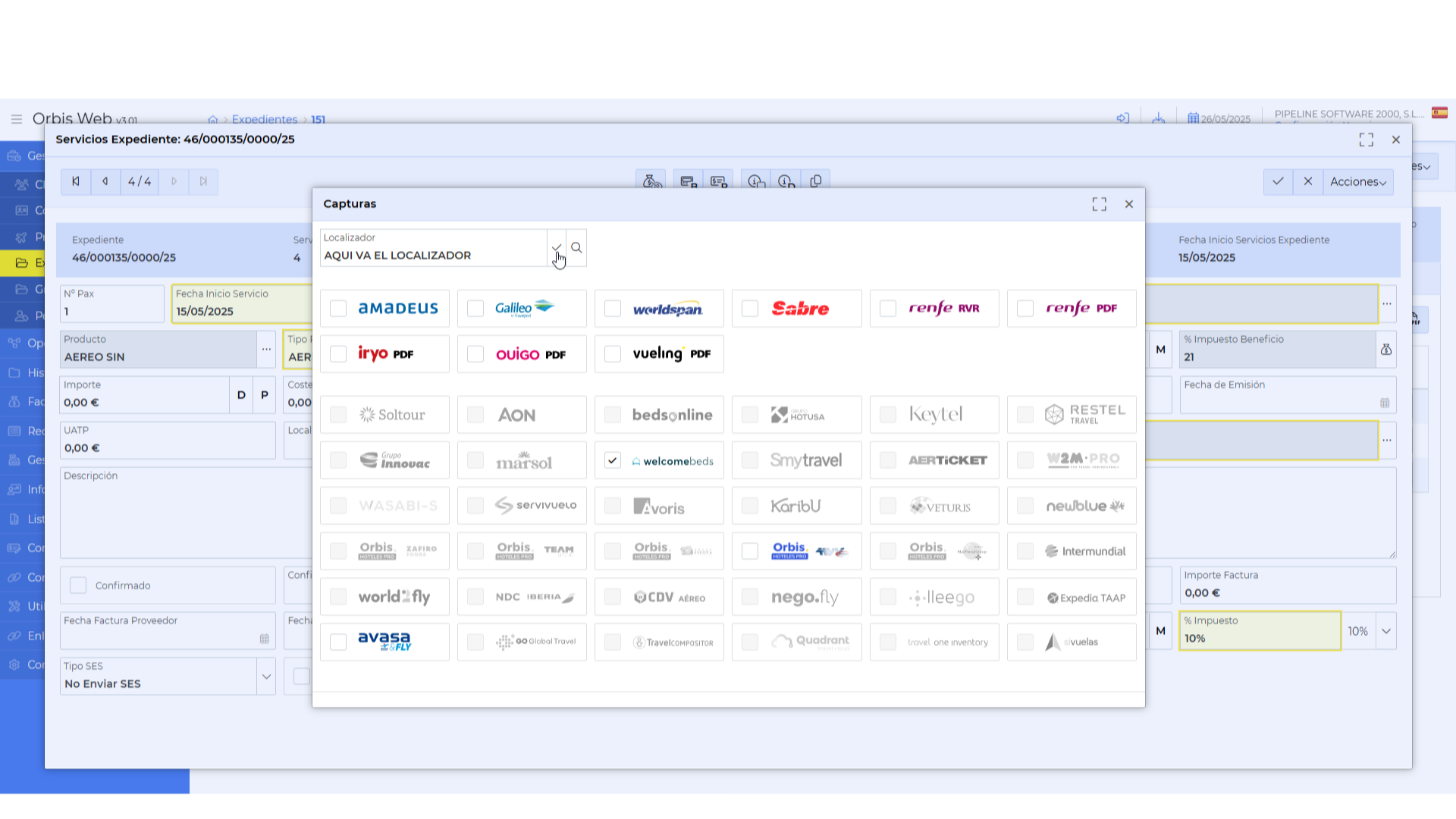Image resolution: width=1456 pixels, height=819 pixels.
Task: Click the Localizador input field
Action: pos(434,248)
